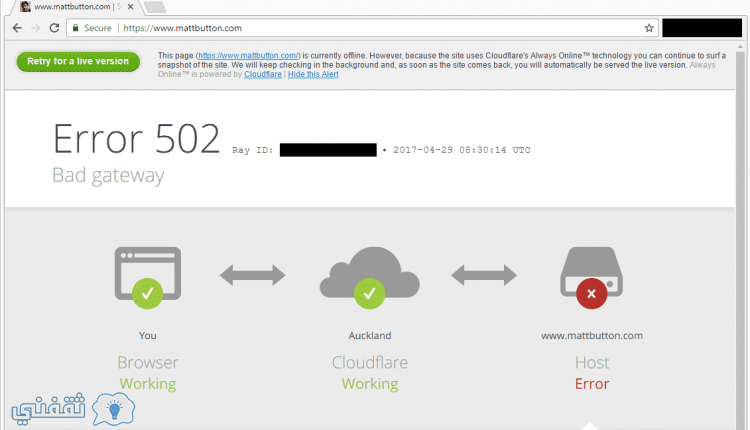
Task: Click the Error 502 heading
Action: pyautogui.click(x=136, y=139)
